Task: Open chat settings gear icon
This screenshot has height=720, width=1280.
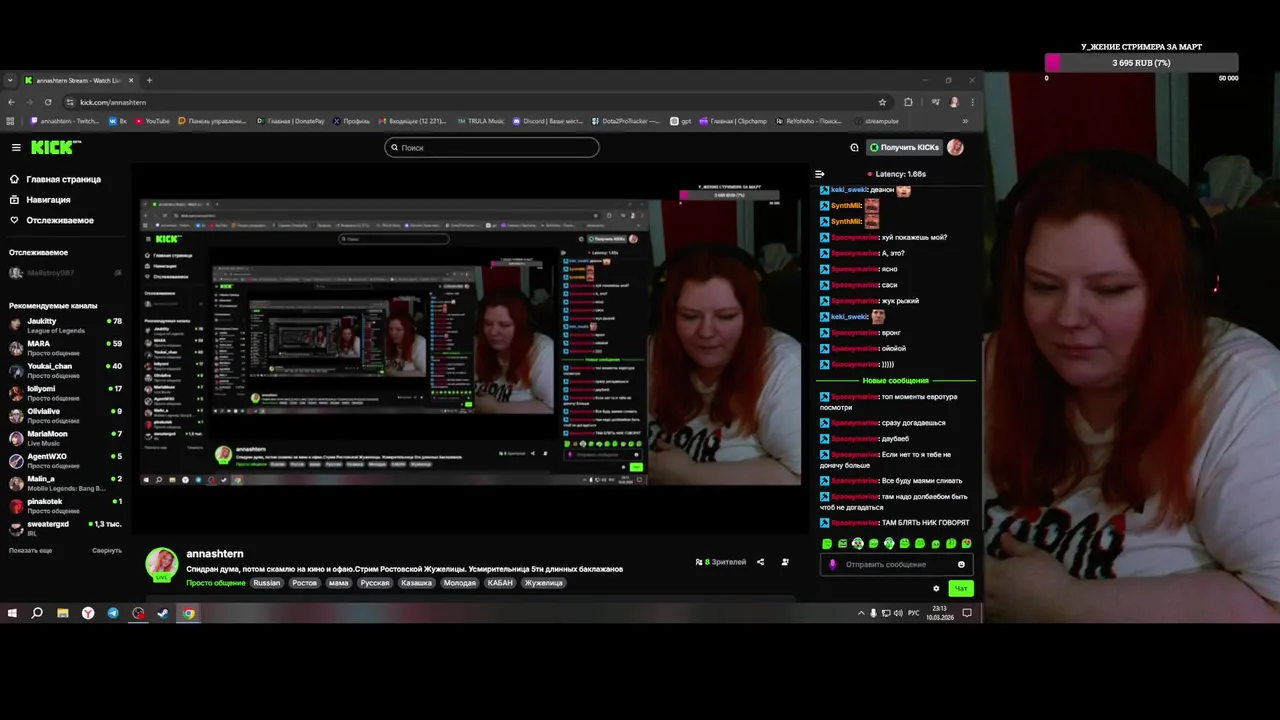Action: 936,588
